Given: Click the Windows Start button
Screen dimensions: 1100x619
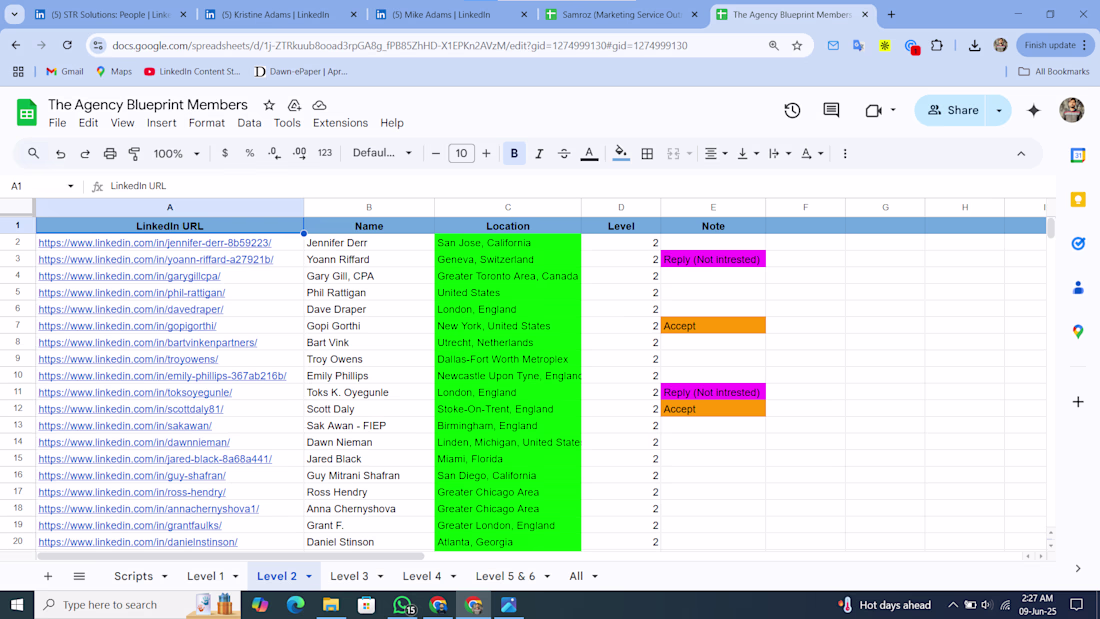Looking at the screenshot, I should 17,604.
